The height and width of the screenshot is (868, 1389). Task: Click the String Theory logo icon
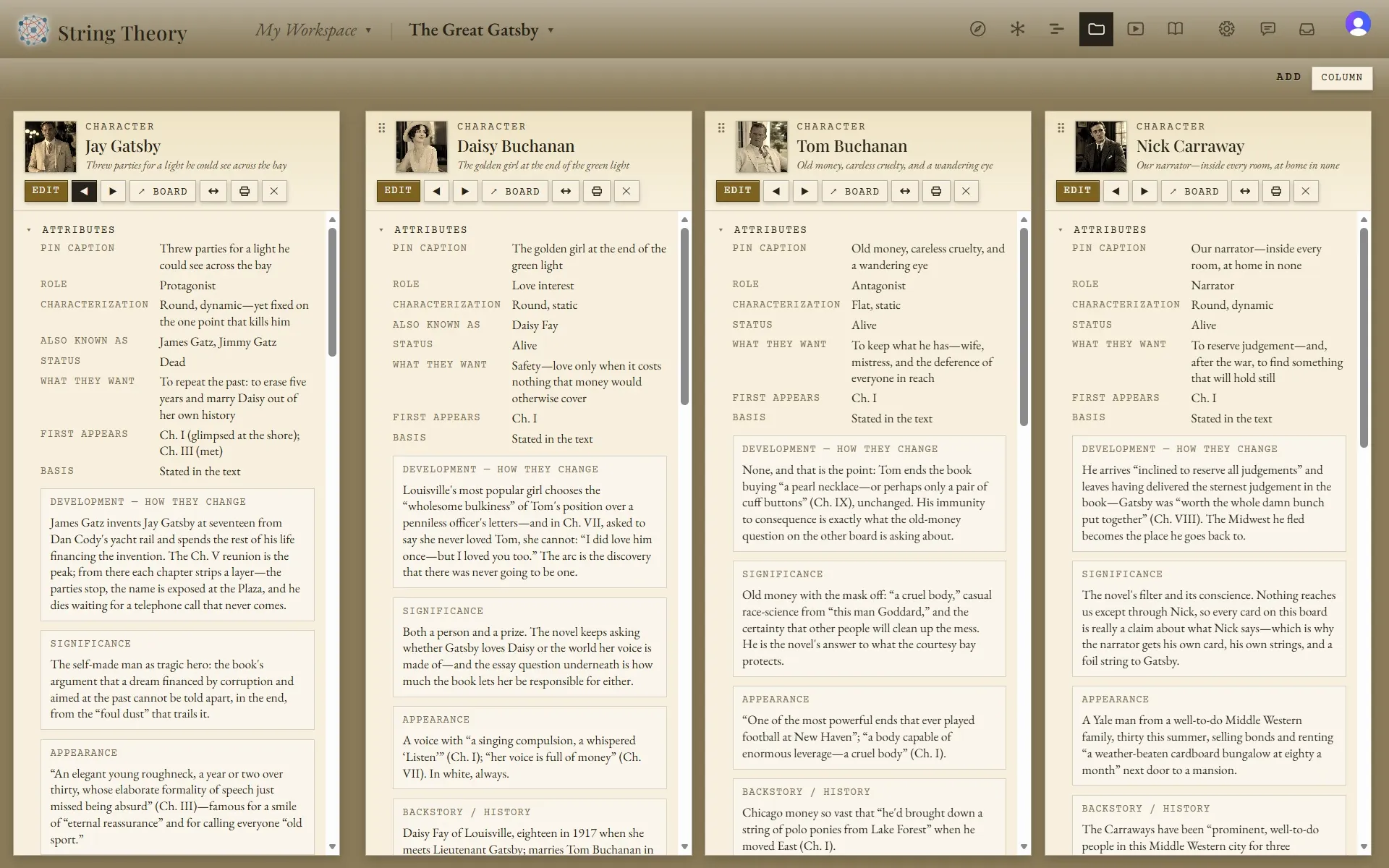pyautogui.click(x=33, y=30)
